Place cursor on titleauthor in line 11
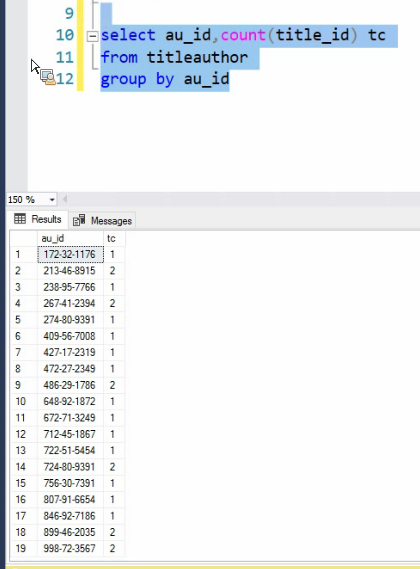Viewport: 420px width, 569px height. 197,57
